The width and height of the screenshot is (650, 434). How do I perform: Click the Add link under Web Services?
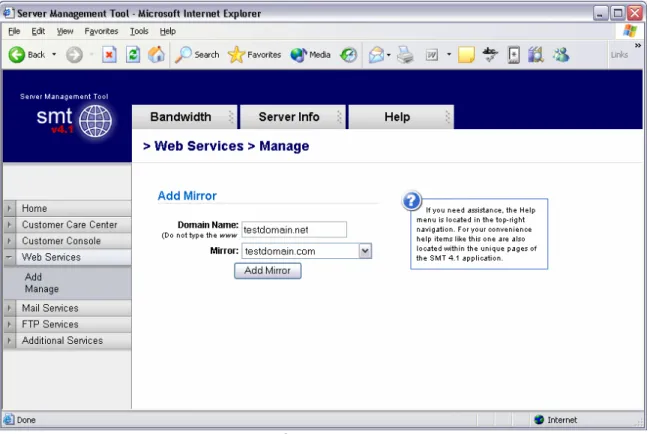(x=33, y=277)
